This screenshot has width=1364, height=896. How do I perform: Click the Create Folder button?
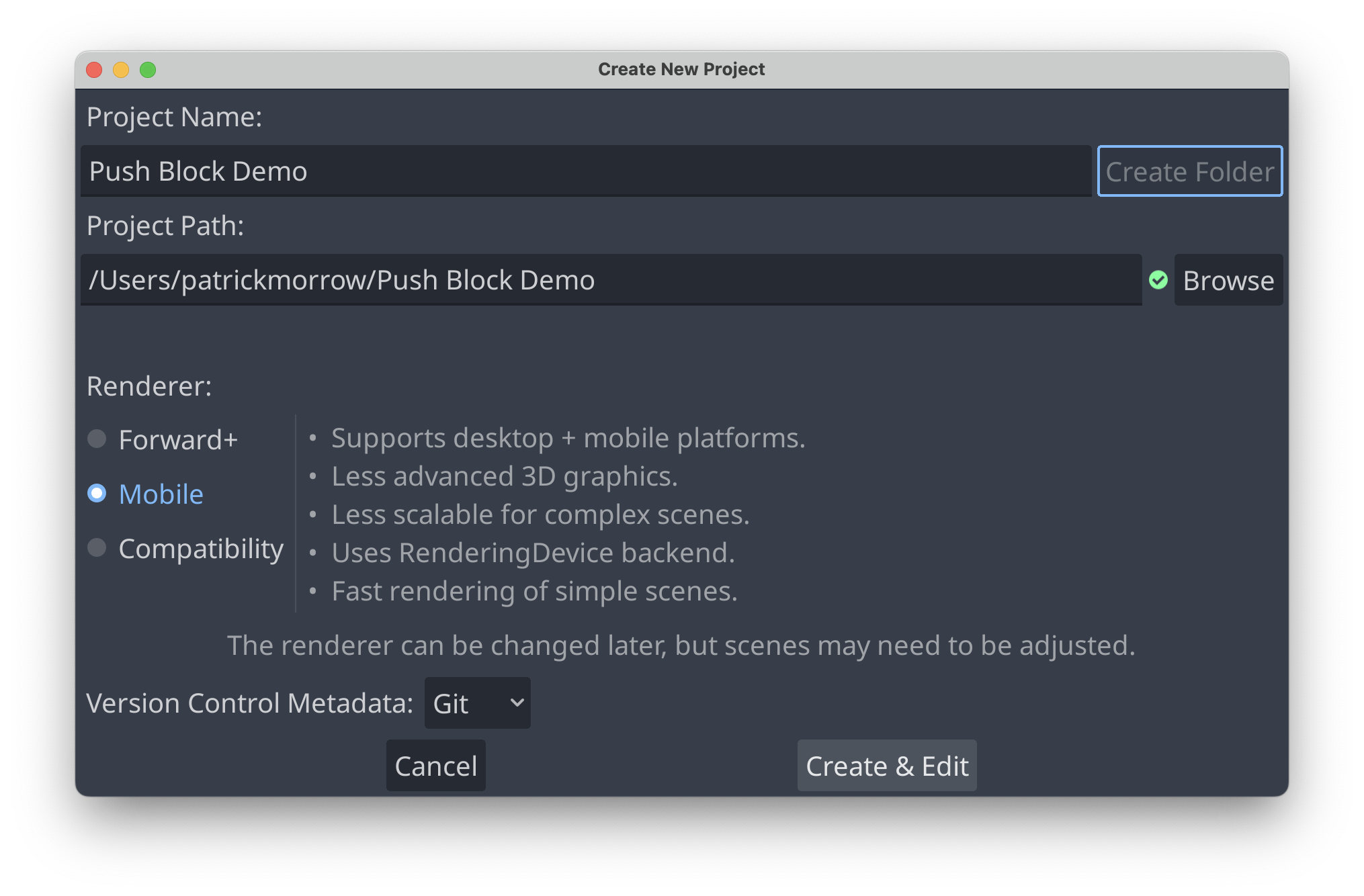tap(1189, 171)
